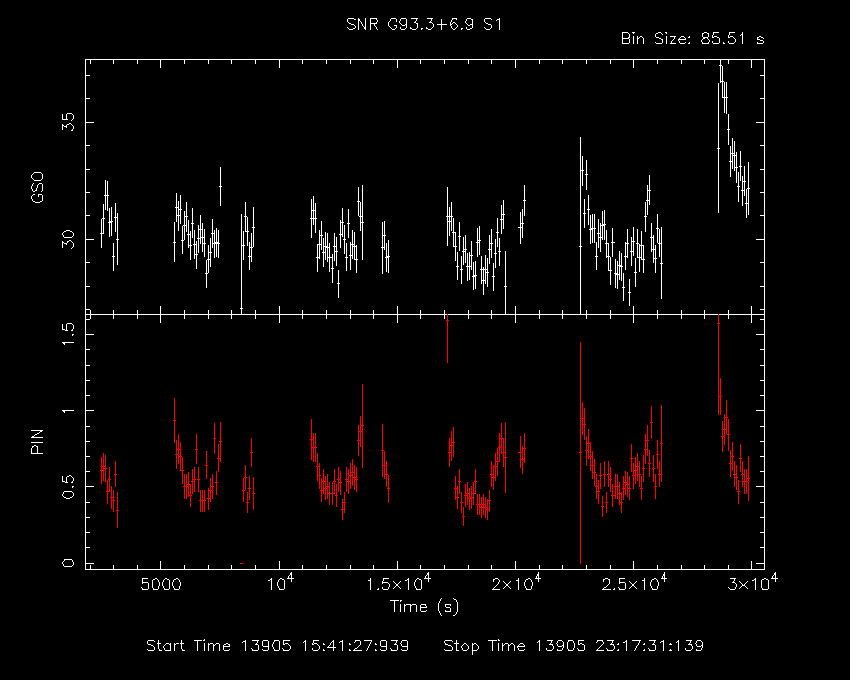Click the "Time (s)" x-axis label
The height and width of the screenshot is (680, 850).
point(424,606)
